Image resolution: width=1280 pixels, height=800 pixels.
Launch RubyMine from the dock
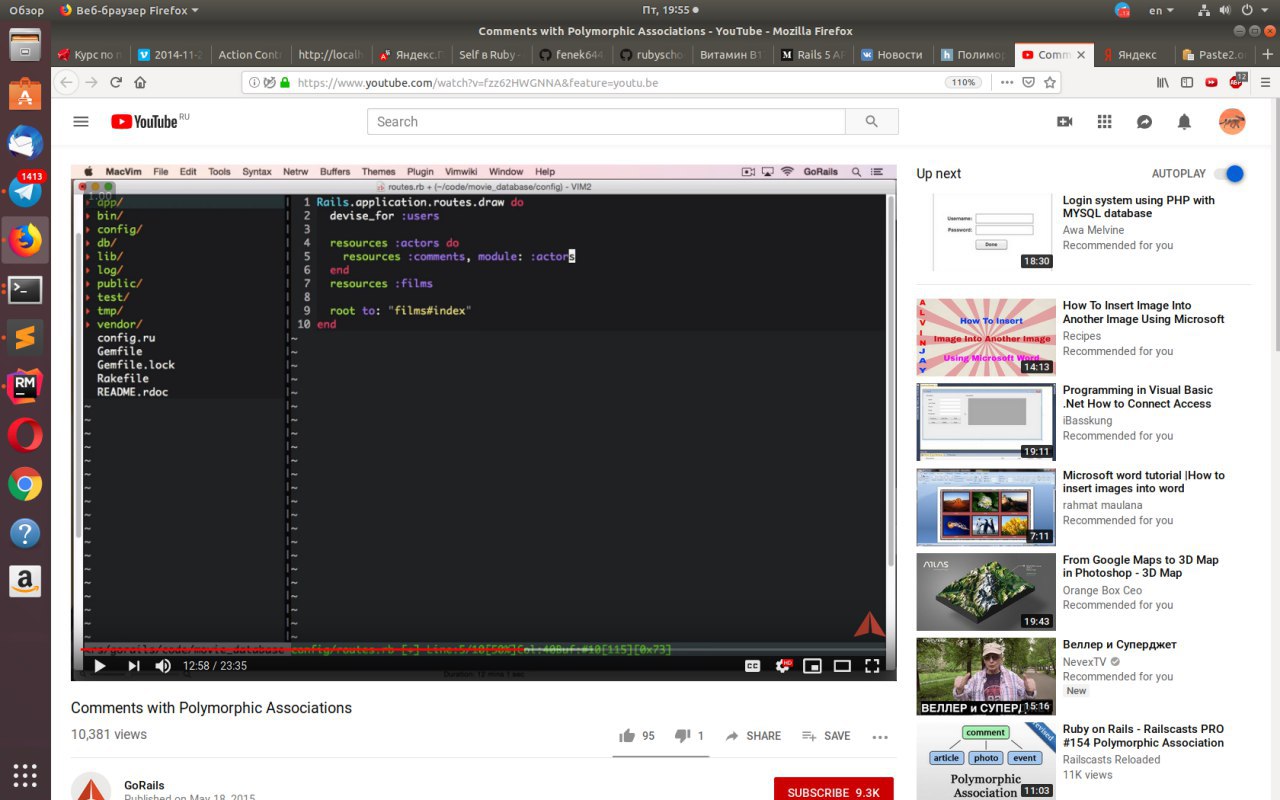(25, 386)
